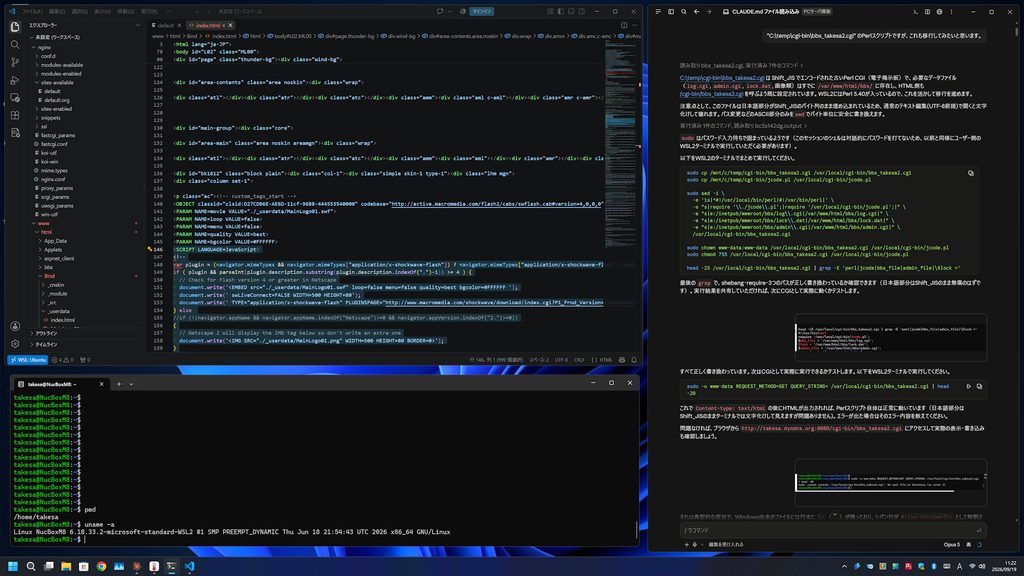Open File Explorer from the taskbar

[x=66, y=566]
